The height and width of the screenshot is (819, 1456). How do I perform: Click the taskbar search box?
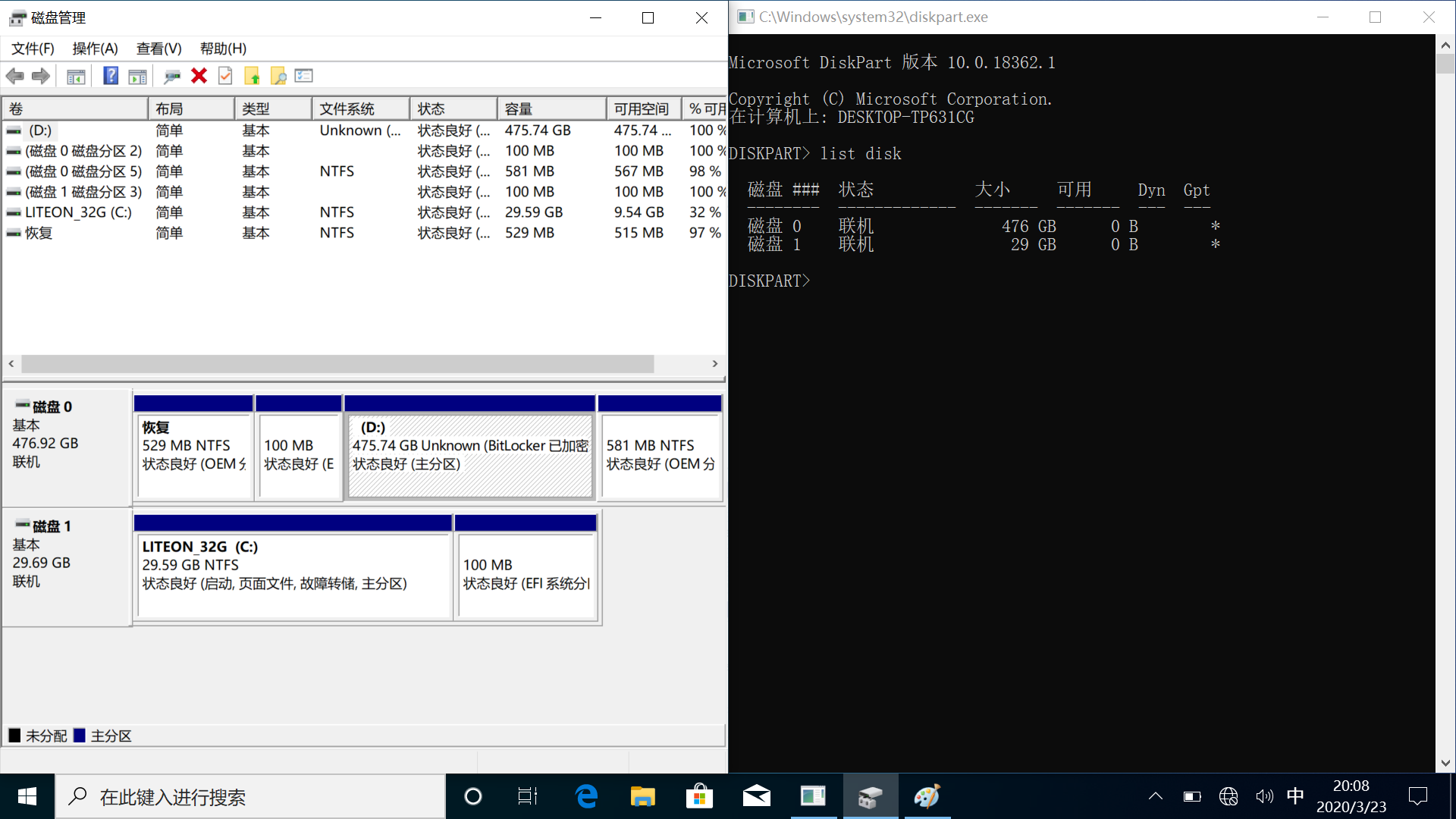pos(250,796)
